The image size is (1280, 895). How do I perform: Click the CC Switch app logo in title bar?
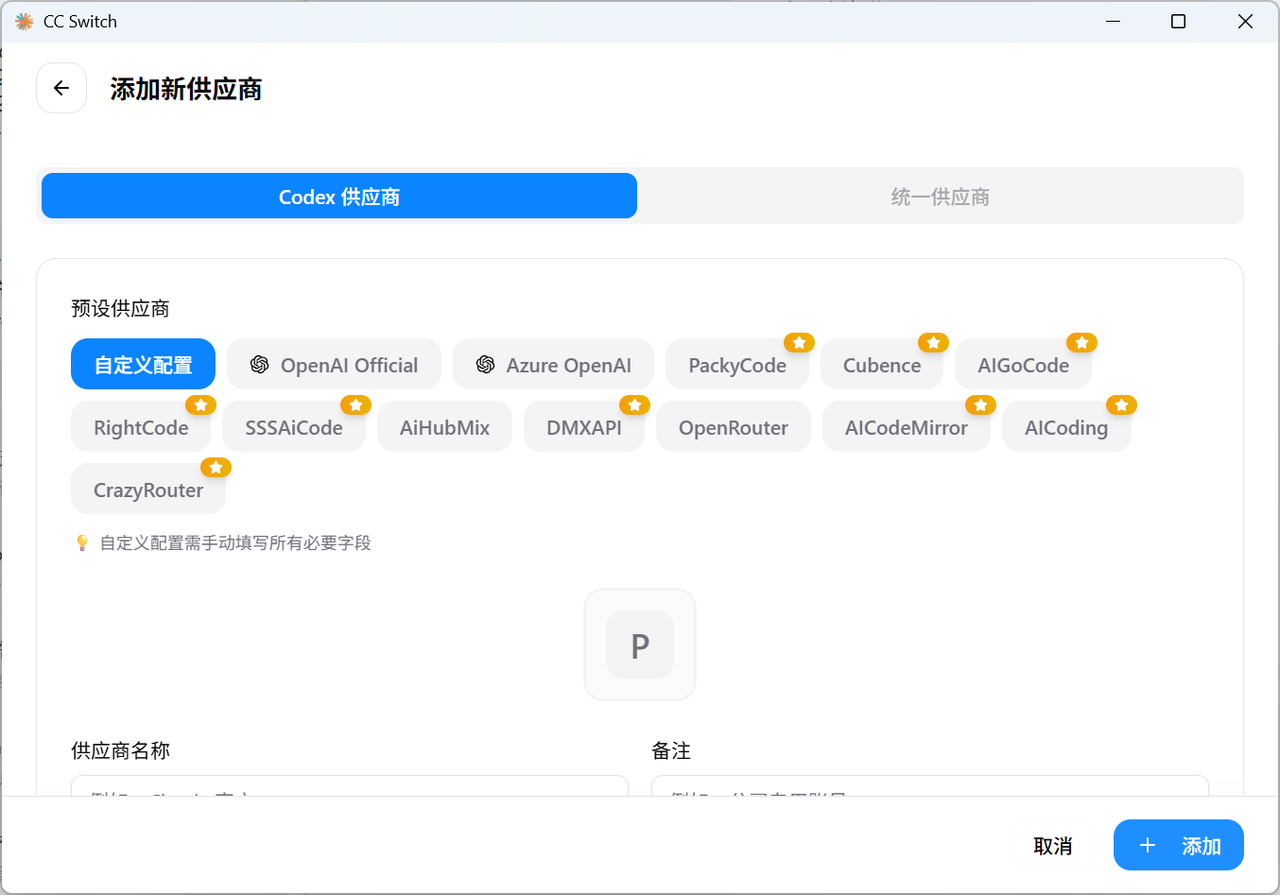click(24, 21)
